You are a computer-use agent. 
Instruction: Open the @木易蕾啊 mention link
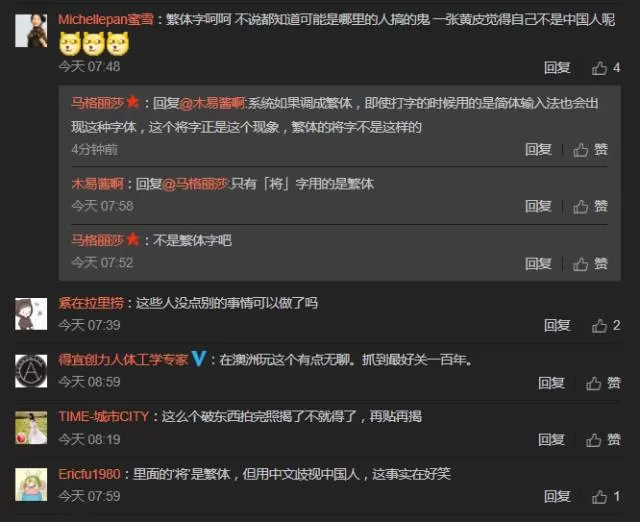(x=212, y=103)
